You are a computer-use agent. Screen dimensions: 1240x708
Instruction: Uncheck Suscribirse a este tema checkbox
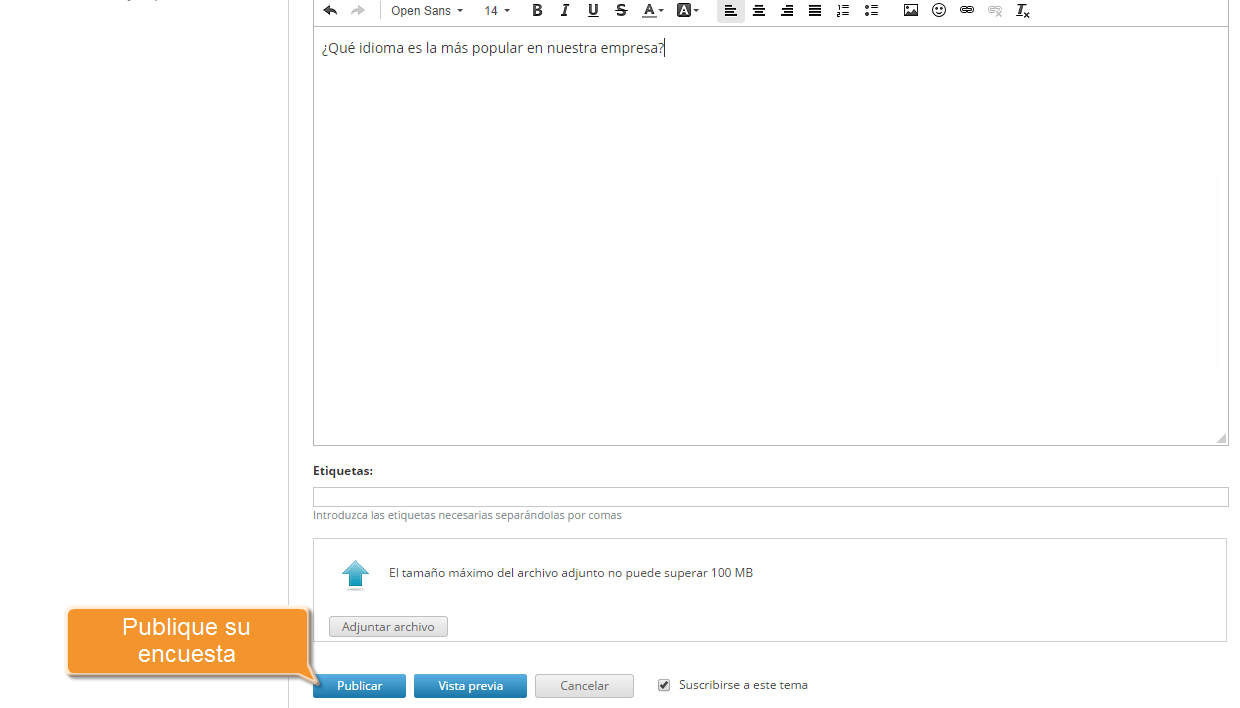(x=664, y=685)
